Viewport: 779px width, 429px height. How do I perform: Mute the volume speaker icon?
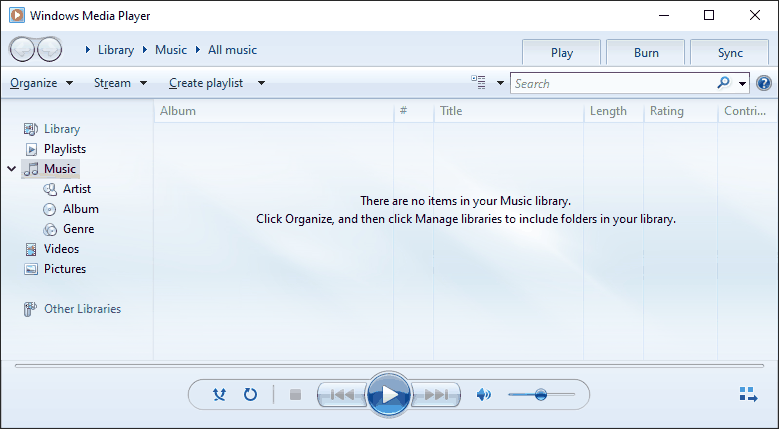tap(483, 395)
